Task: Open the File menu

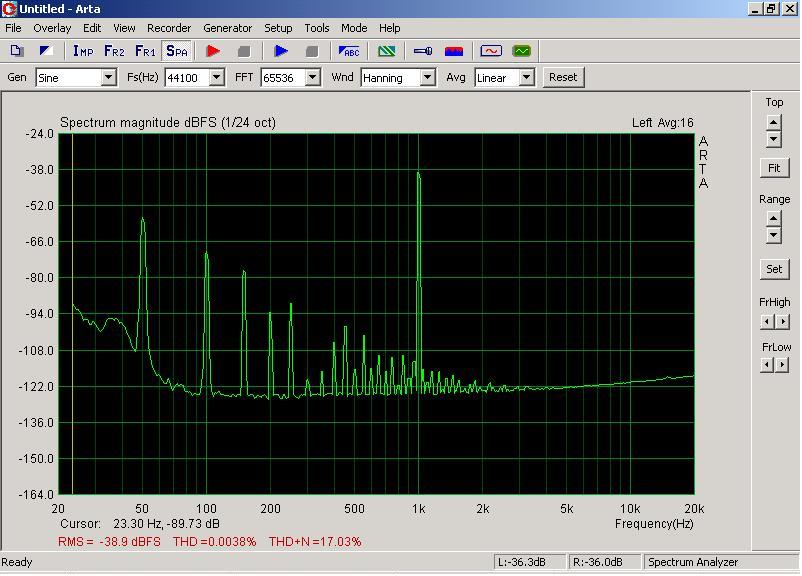Action: pyautogui.click(x=13, y=28)
